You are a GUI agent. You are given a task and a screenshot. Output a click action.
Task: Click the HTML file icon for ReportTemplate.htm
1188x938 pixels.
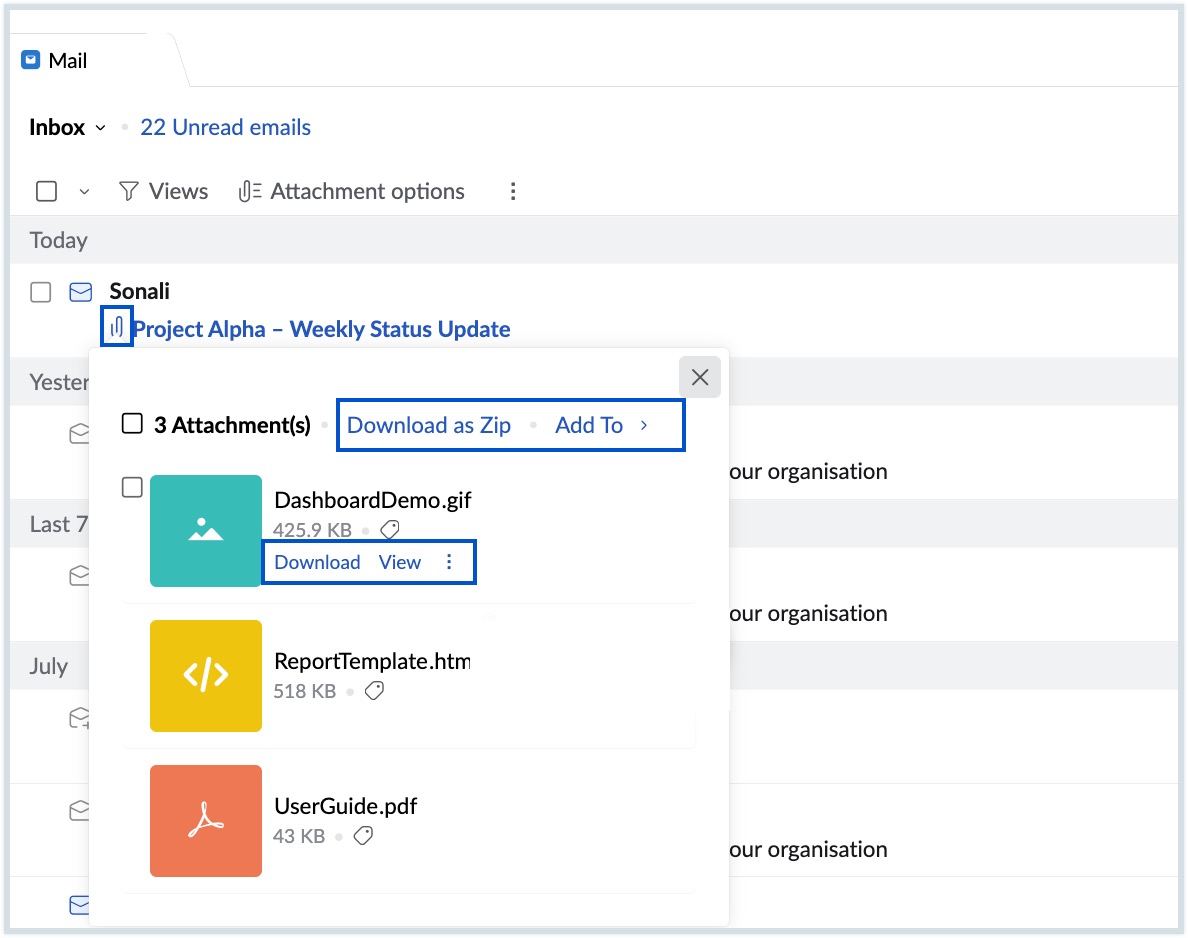click(x=205, y=676)
